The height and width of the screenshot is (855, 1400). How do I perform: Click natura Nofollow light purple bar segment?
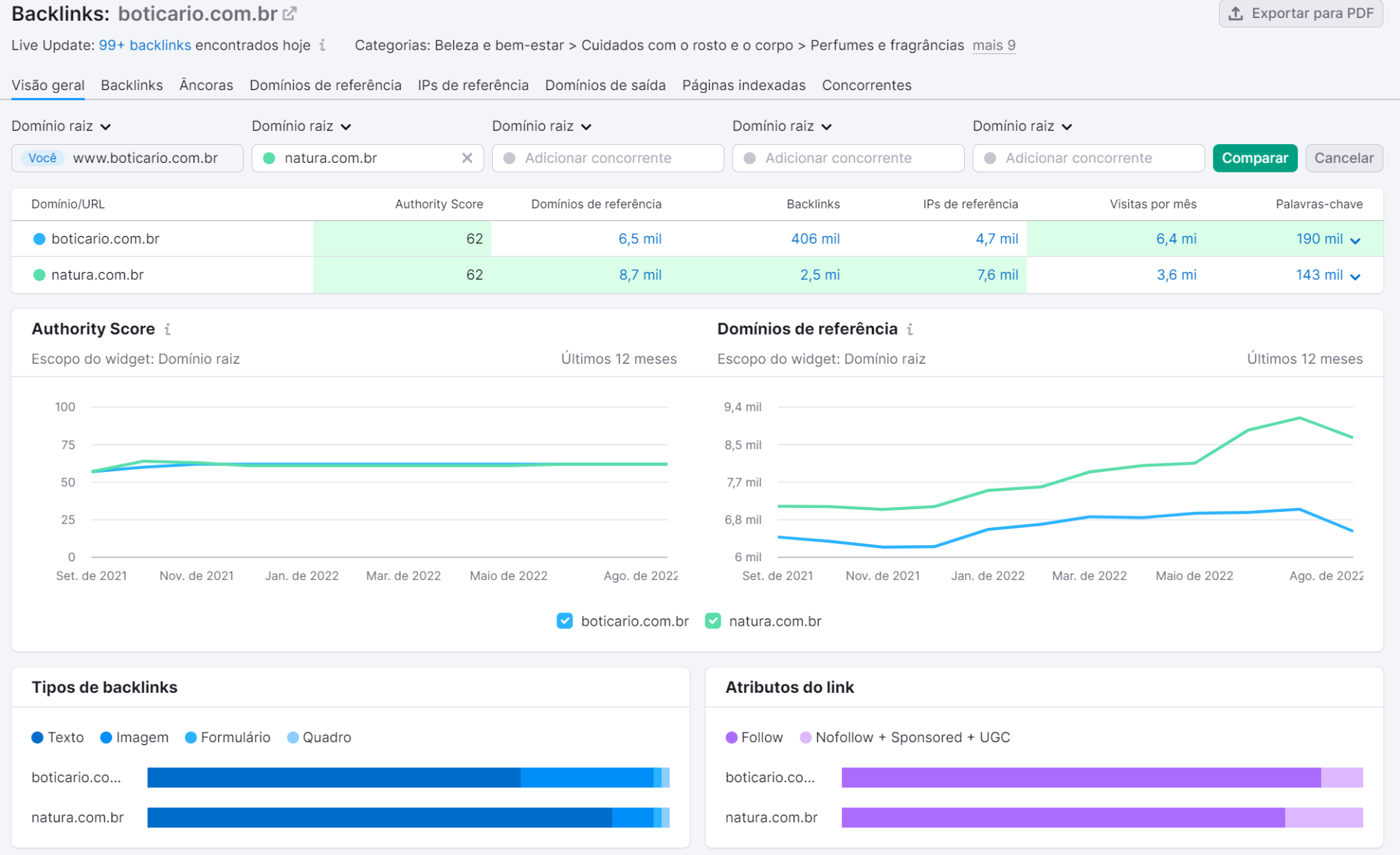click(x=1324, y=818)
